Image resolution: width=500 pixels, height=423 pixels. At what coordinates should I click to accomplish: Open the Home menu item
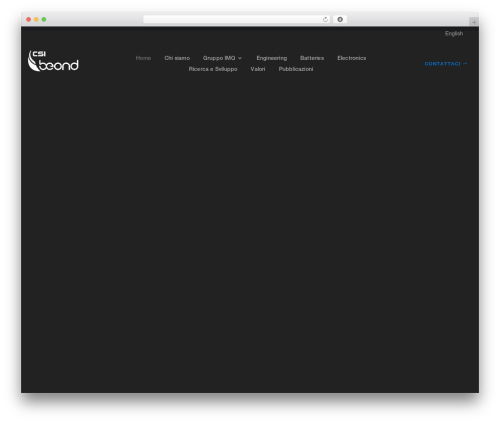pyautogui.click(x=143, y=58)
